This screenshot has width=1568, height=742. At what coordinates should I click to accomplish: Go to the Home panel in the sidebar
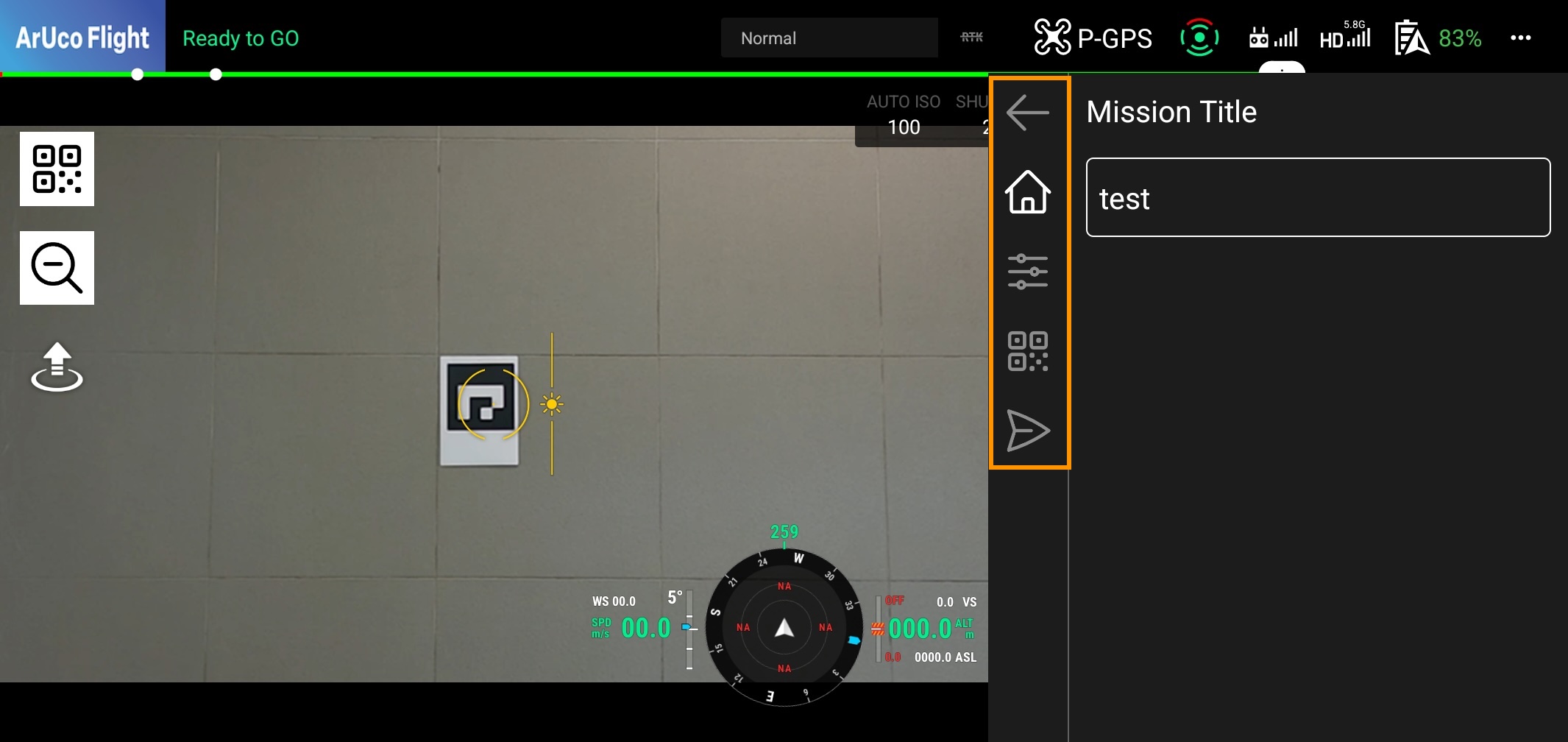pyautogui.click(x=1029, y=193)
